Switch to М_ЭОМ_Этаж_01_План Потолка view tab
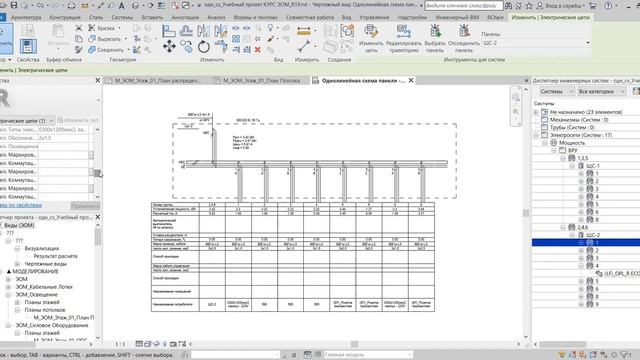Image resolution: width=640 pixels, height=360 pixels. 261,81
